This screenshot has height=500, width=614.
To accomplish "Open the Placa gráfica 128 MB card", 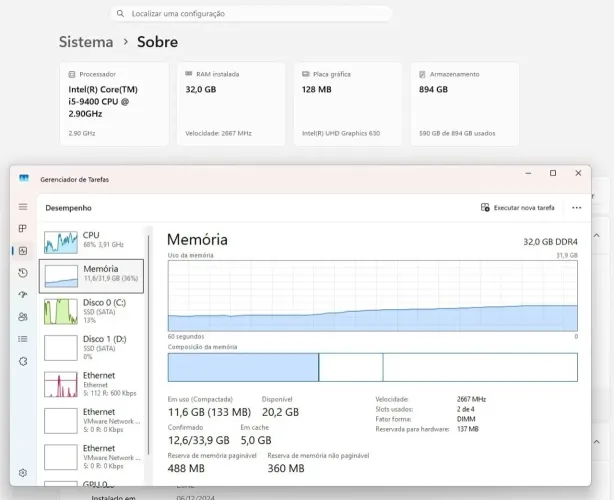I will (348, 104).
